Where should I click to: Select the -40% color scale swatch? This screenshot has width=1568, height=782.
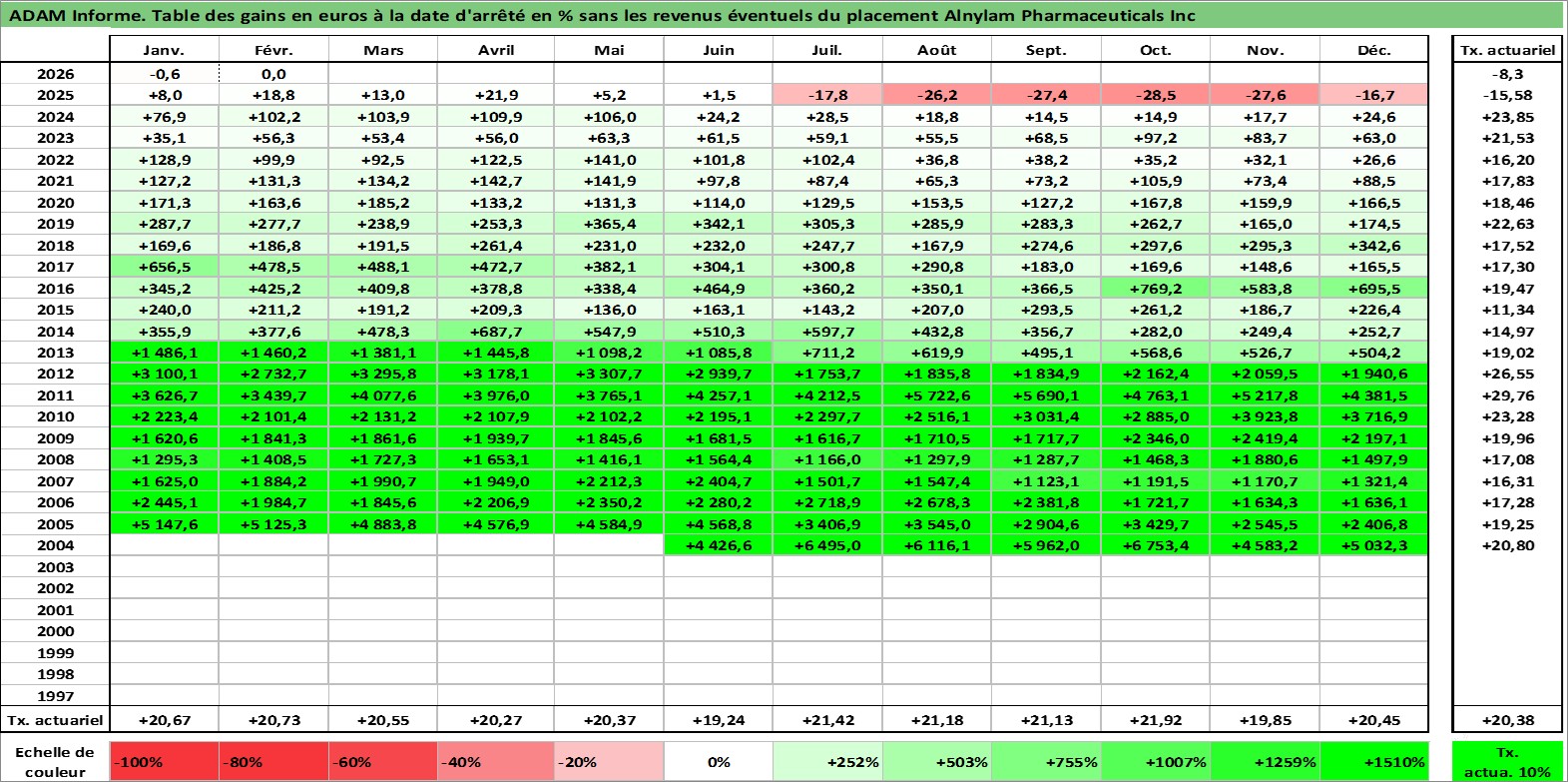(496, 761)
